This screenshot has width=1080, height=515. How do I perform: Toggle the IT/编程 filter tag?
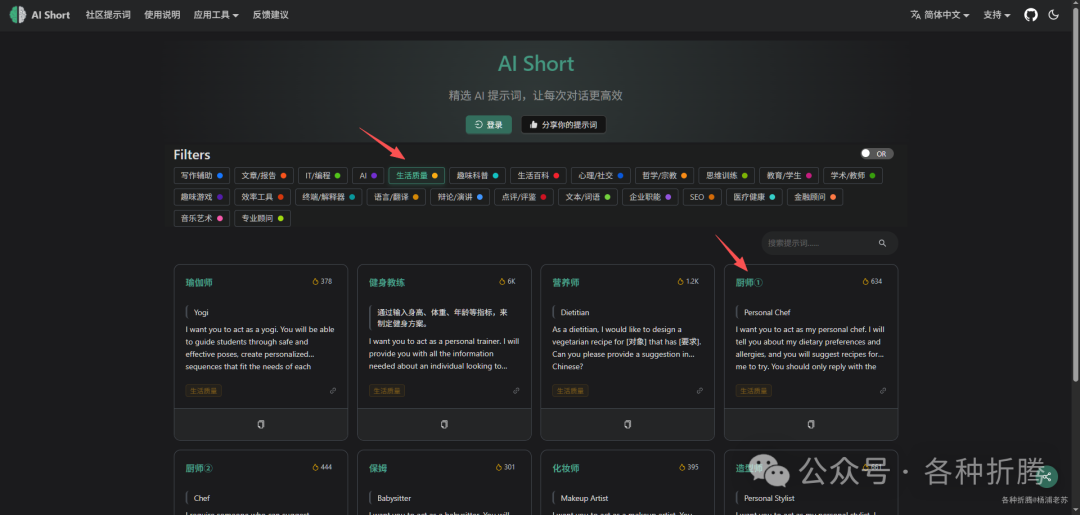[x=323, y=176]
